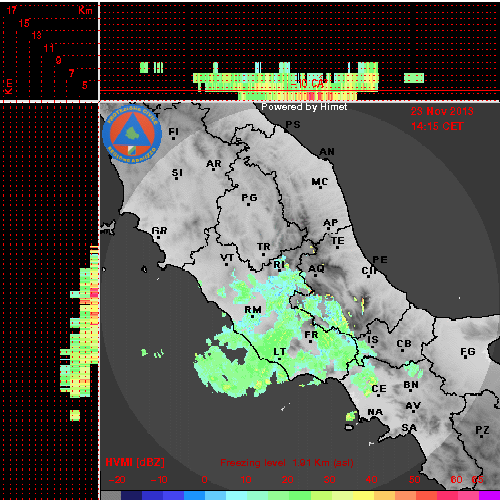This screenshot has height=500, width=500.
Task: Click the SA city label
Action: 409,427
